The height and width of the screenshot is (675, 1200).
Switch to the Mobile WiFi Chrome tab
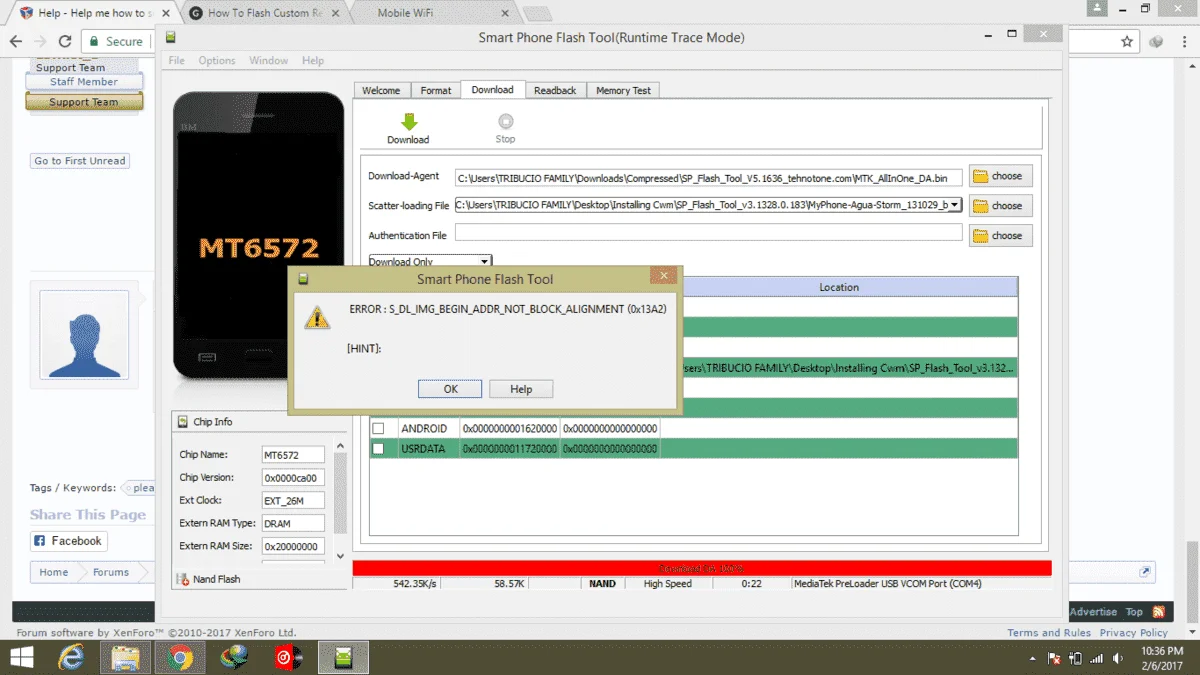428,13
